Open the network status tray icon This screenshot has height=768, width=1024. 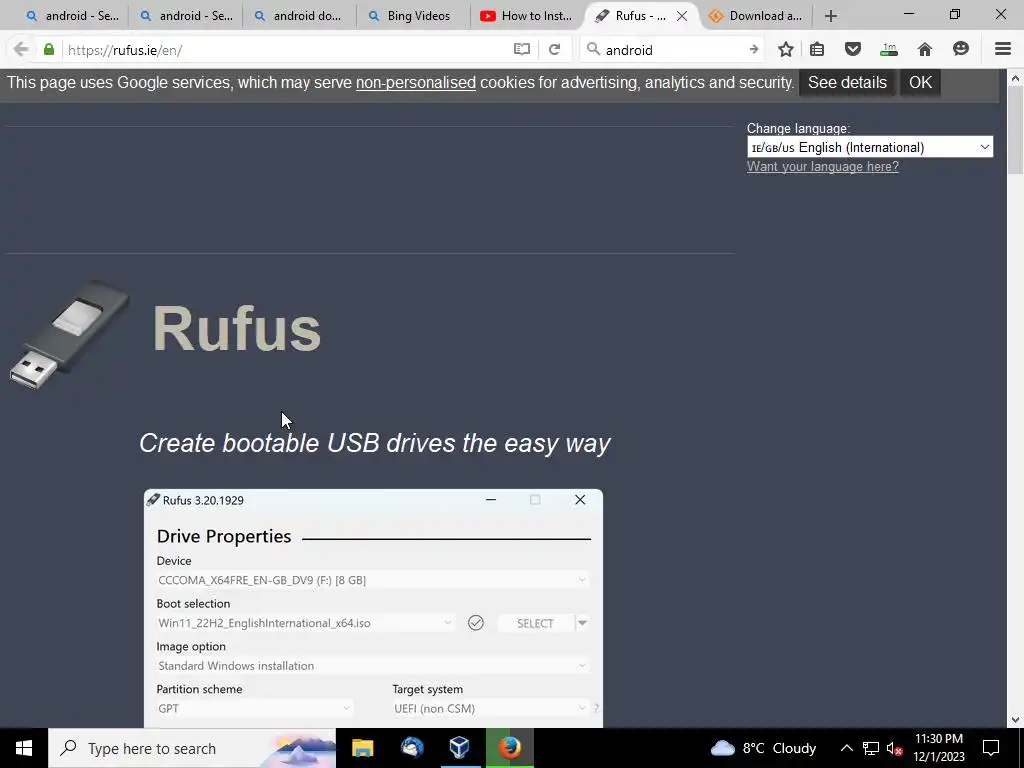tap(871, 748)
